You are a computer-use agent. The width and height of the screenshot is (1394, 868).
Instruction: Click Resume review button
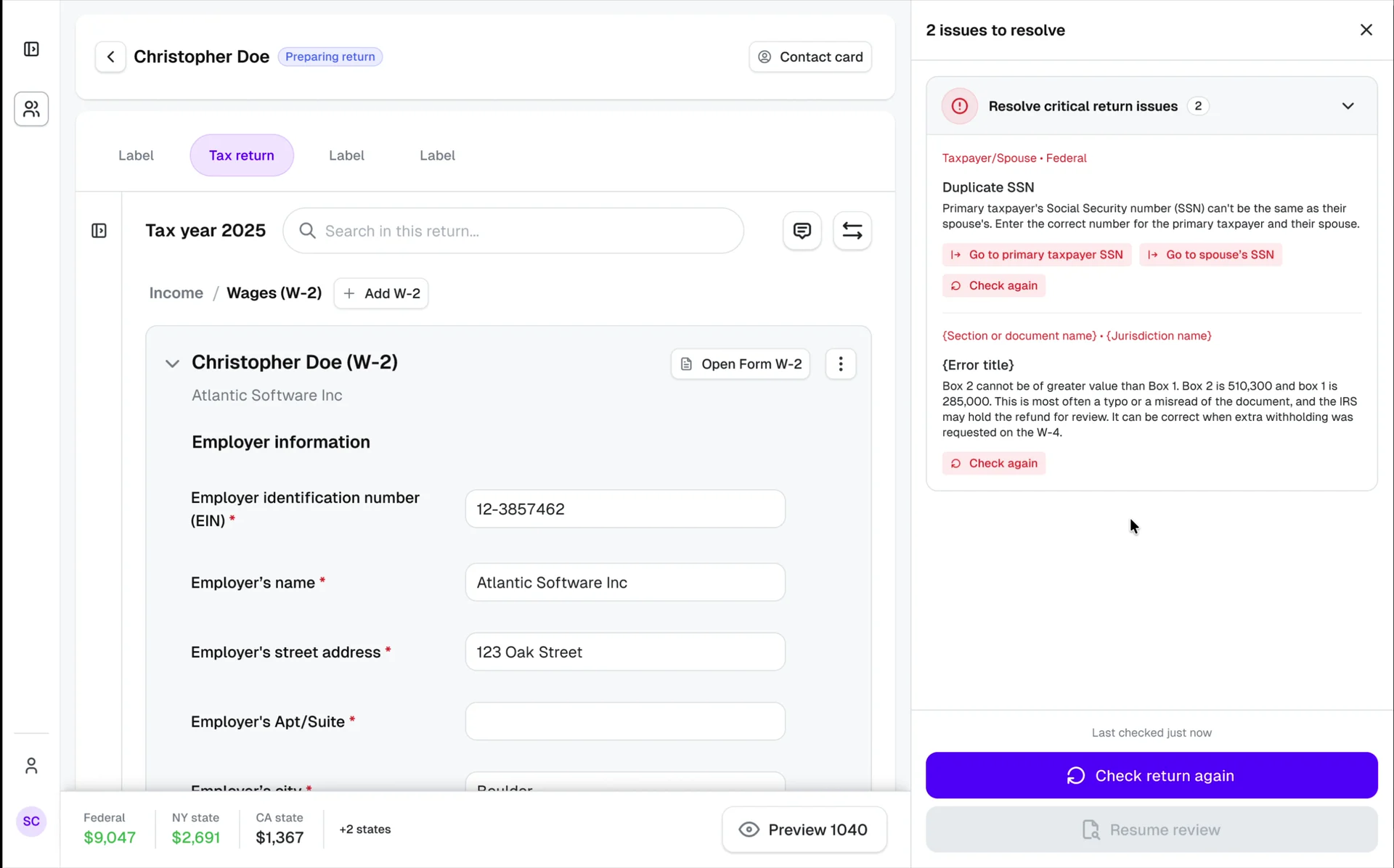(1152, 830)
